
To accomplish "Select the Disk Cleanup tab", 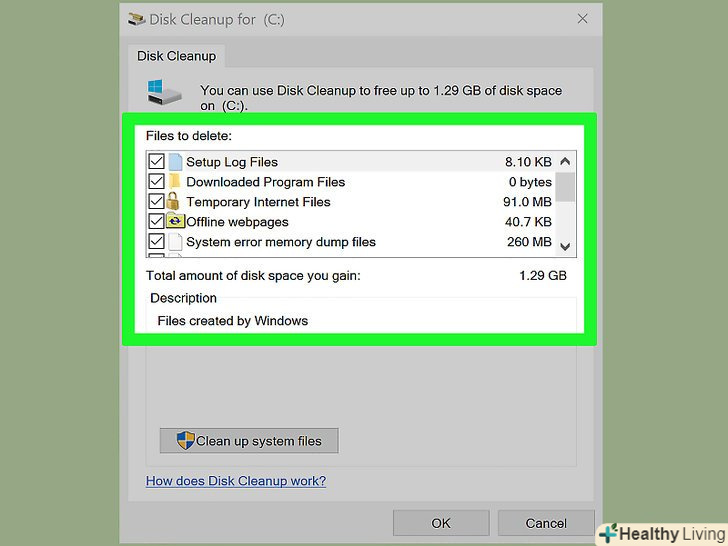I will [176, 56].
